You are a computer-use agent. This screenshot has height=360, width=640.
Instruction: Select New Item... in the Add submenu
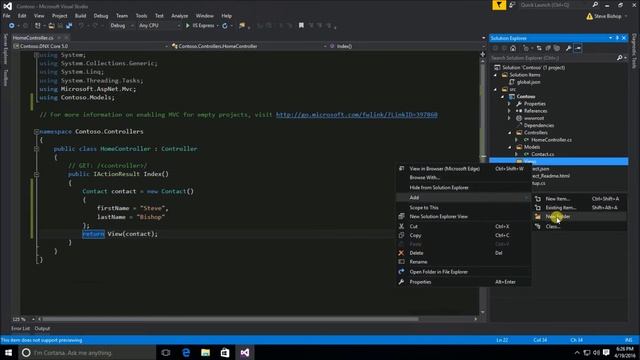pyautogui.click(x=579, y=199)
